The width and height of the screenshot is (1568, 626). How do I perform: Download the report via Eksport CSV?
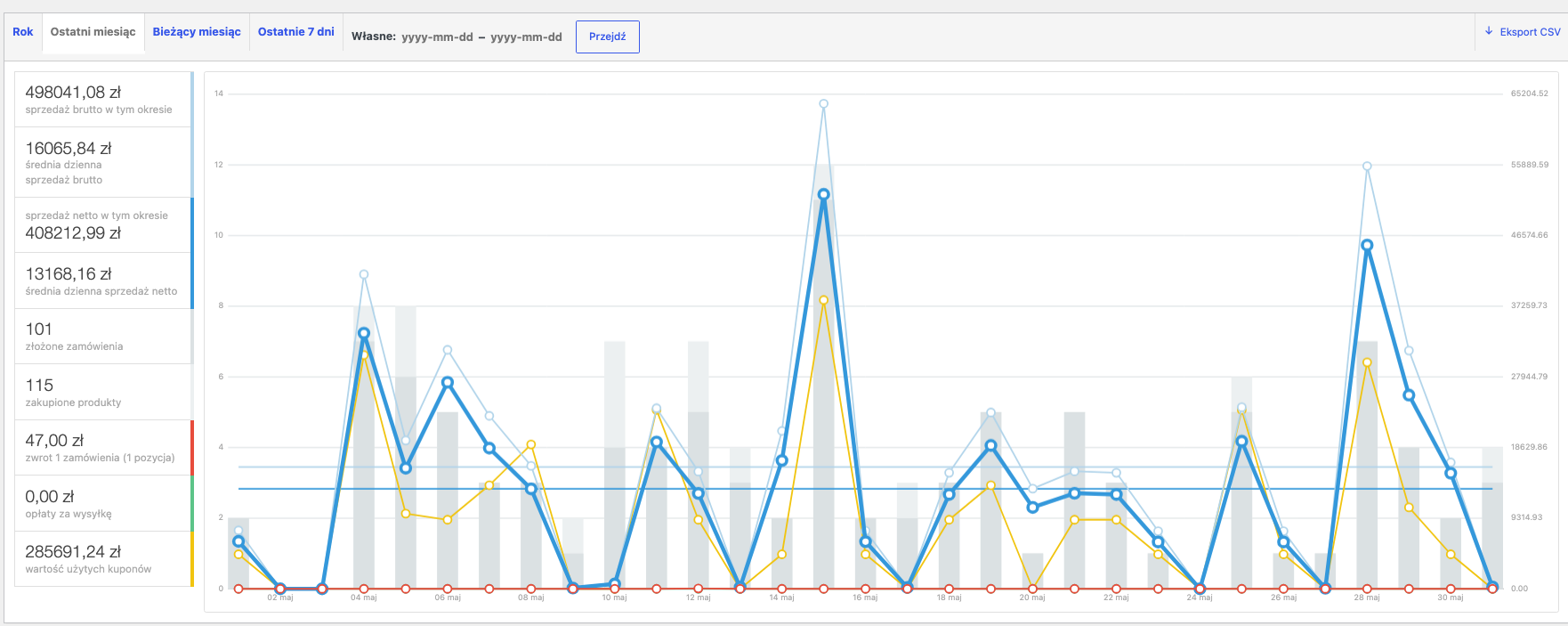point(1523,32)
